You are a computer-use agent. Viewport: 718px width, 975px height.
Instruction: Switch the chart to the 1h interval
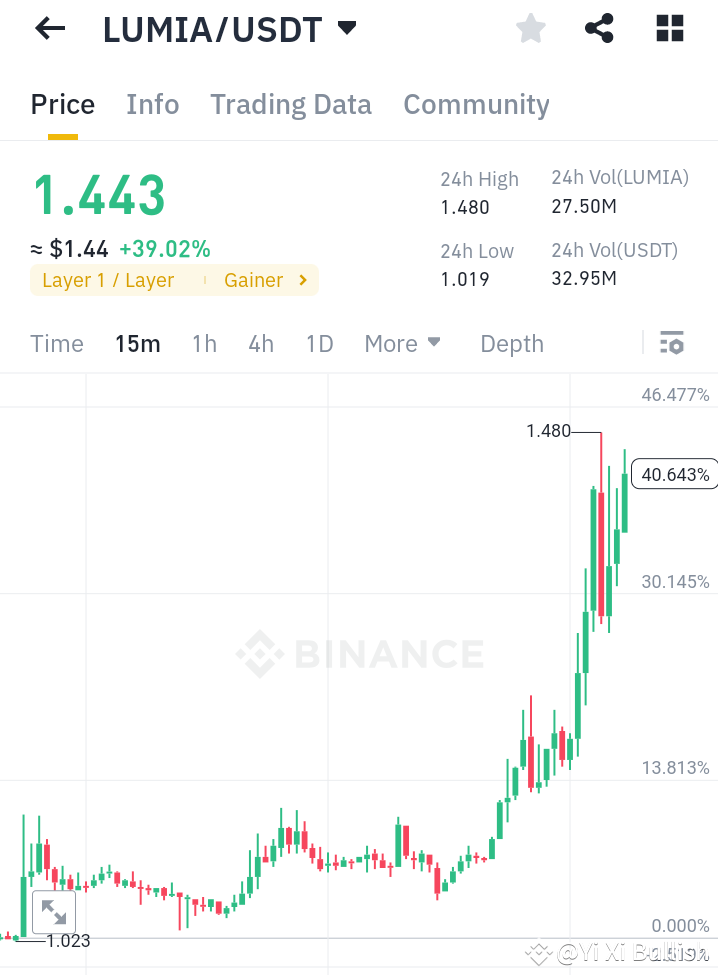tap(204, 343)
